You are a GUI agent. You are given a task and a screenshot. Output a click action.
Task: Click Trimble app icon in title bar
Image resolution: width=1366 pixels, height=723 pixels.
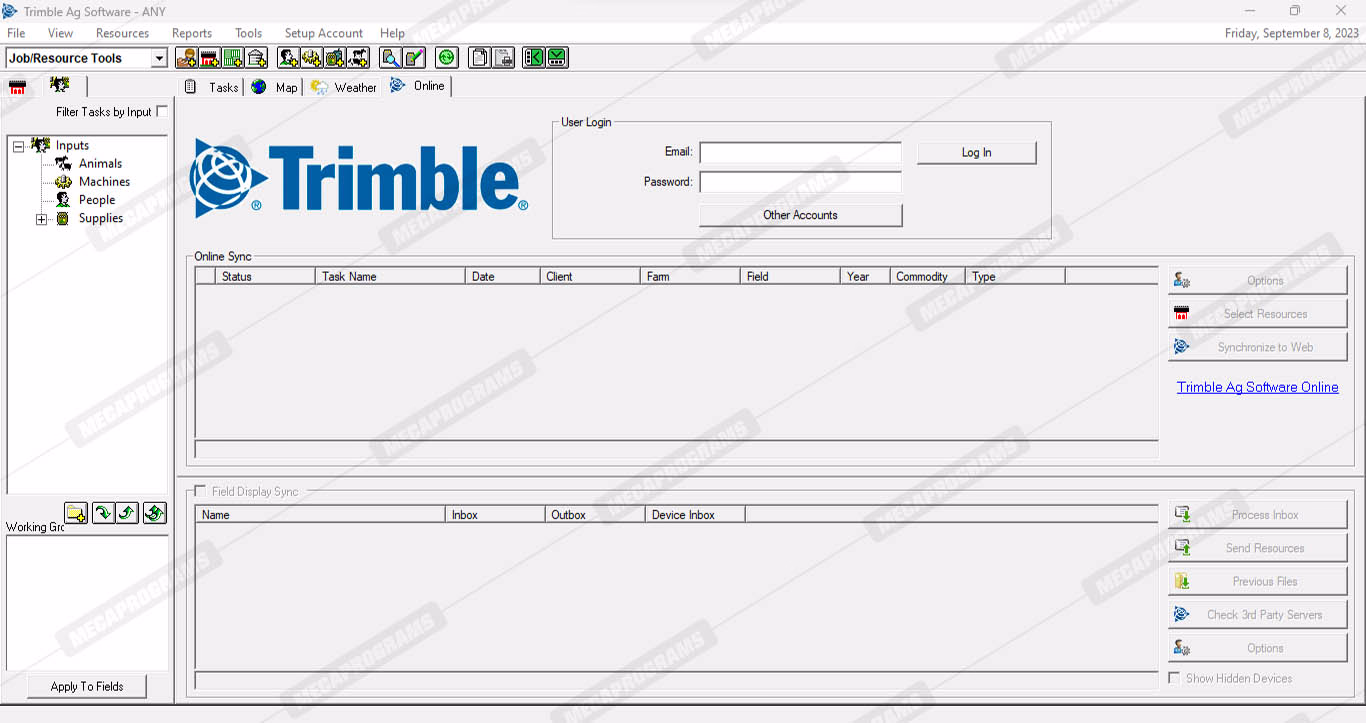(10, 11)
